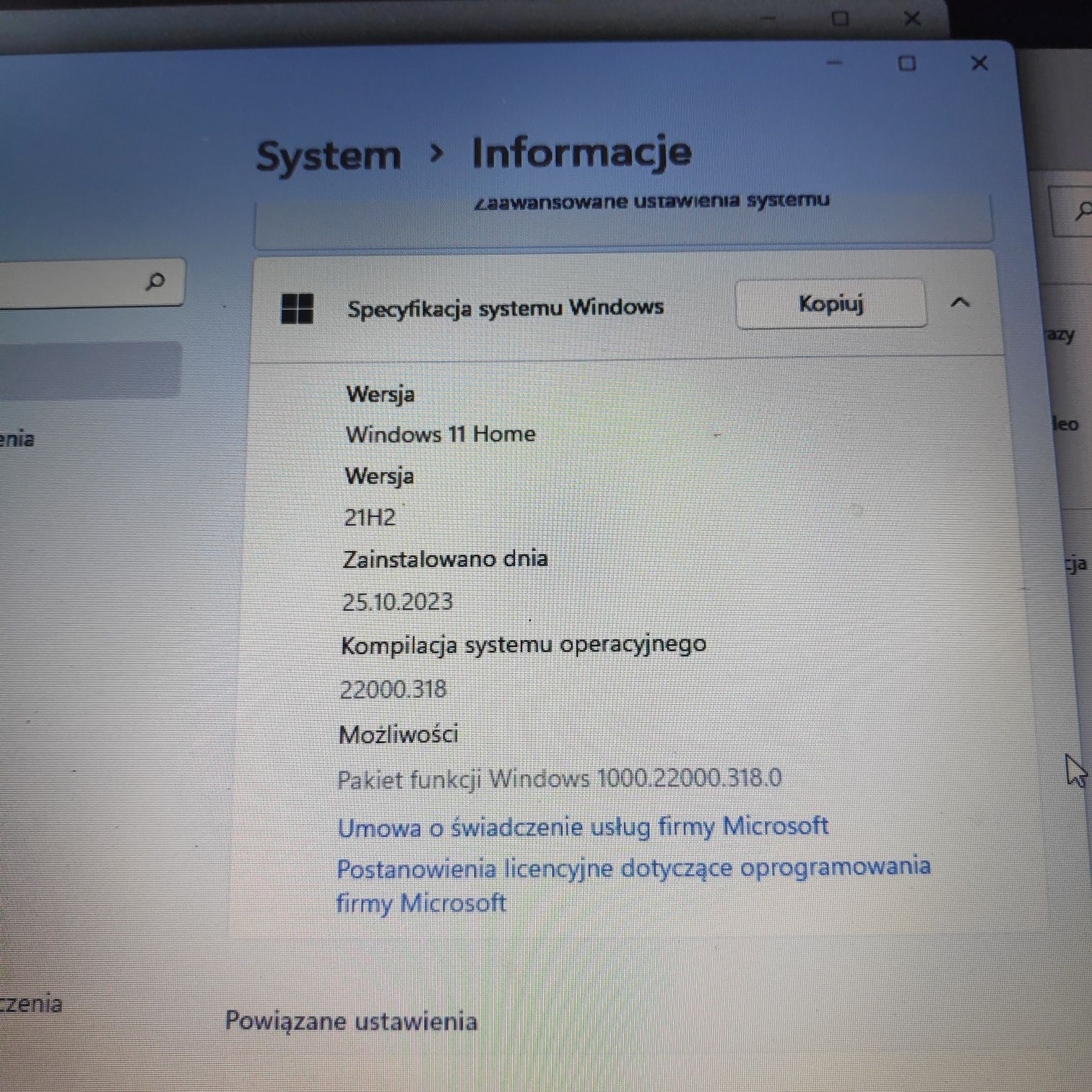The image size is (1092, 1092).
Task: Click the Powiązane ustawienia heading
Action: (351, 1020)
